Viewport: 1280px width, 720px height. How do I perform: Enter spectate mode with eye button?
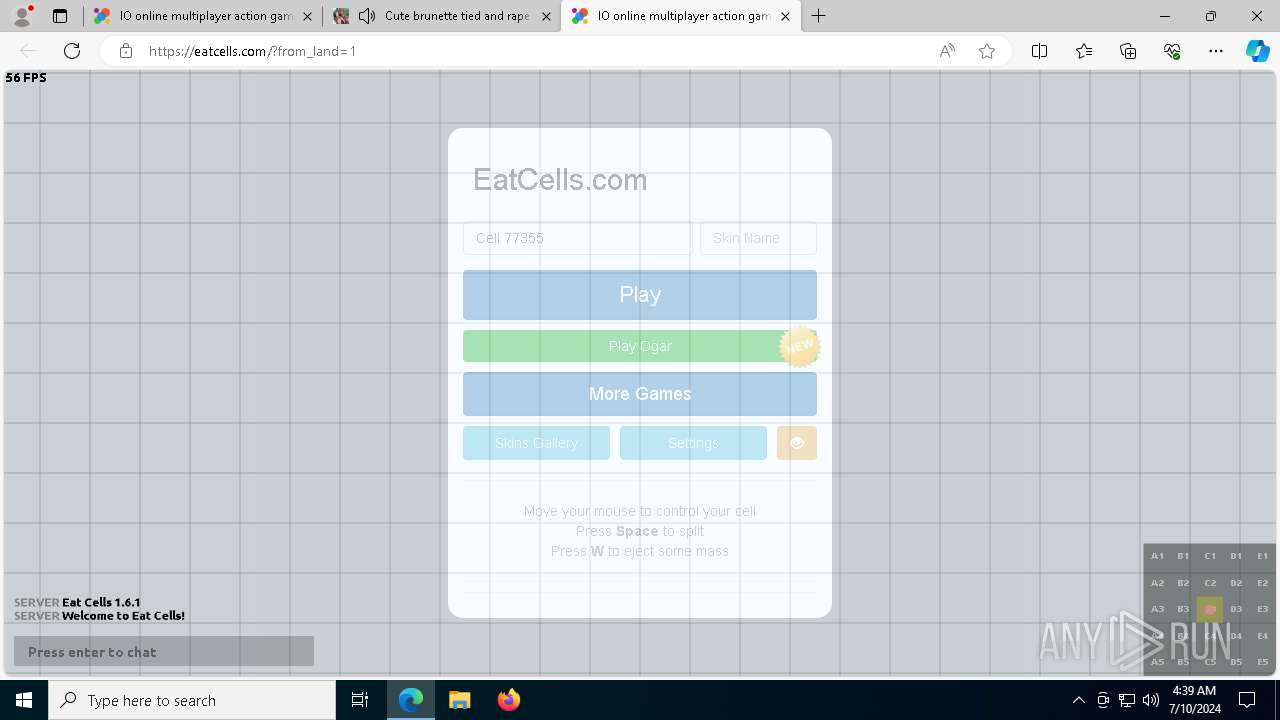pos(797,443)
